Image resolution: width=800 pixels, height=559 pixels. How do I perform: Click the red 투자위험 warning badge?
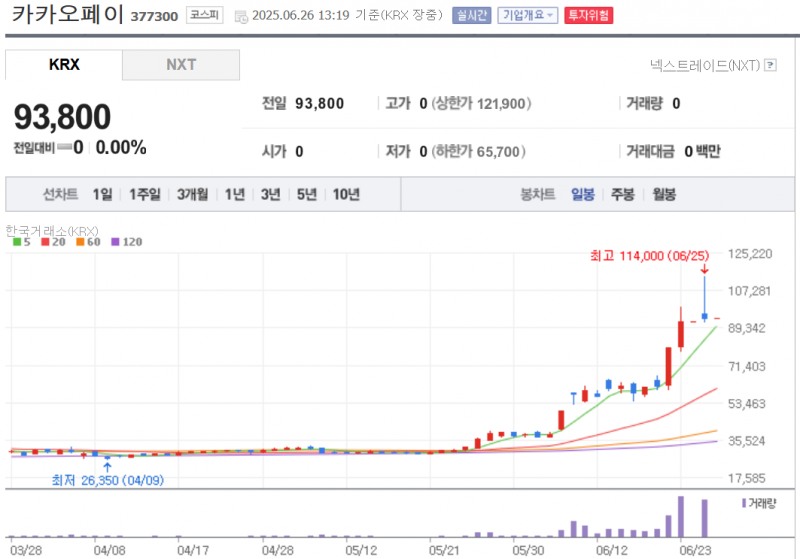coord(588,15)
